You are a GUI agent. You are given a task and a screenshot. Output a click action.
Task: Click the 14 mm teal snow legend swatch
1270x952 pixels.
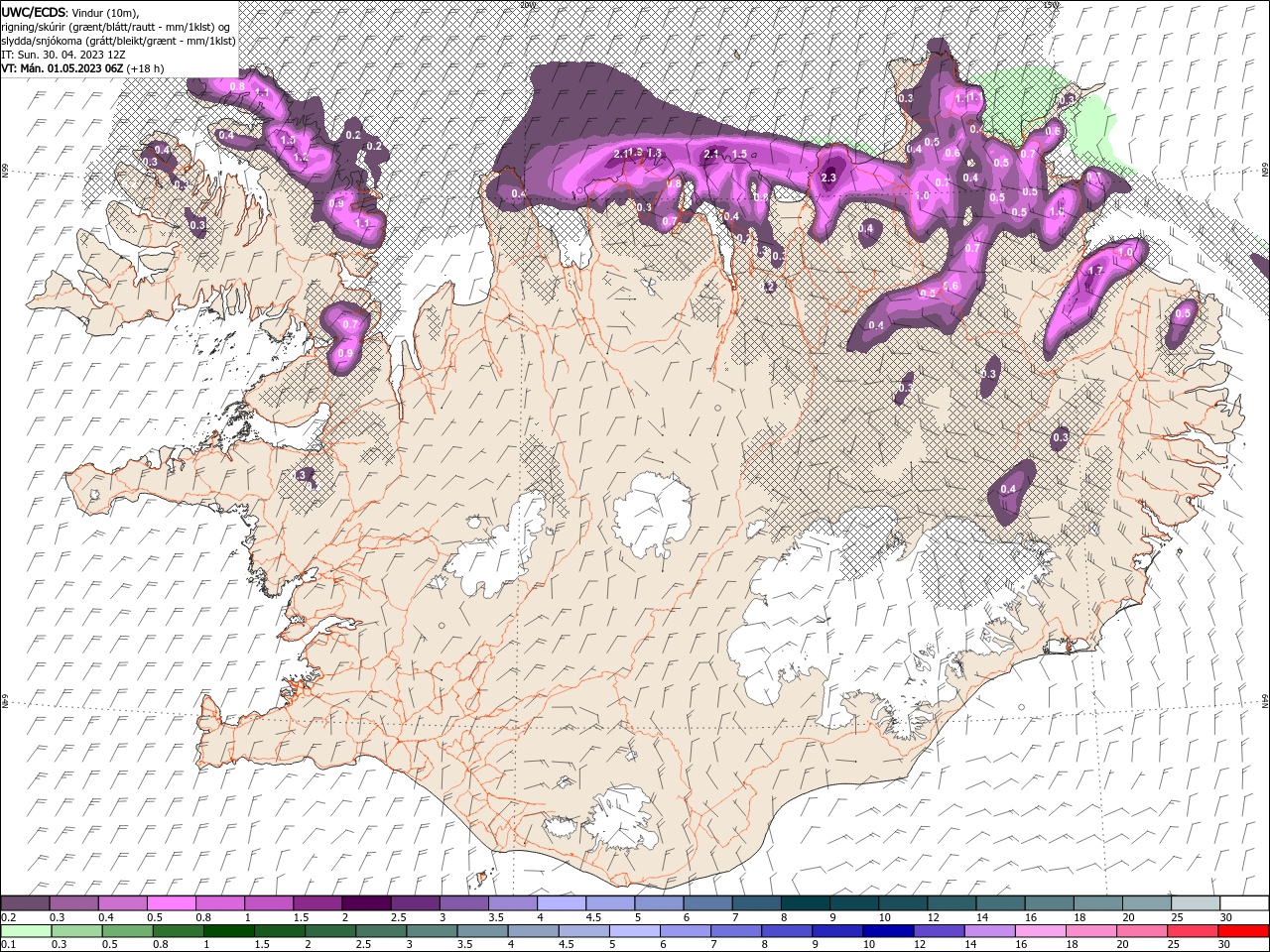click(x=1000, y=903)
